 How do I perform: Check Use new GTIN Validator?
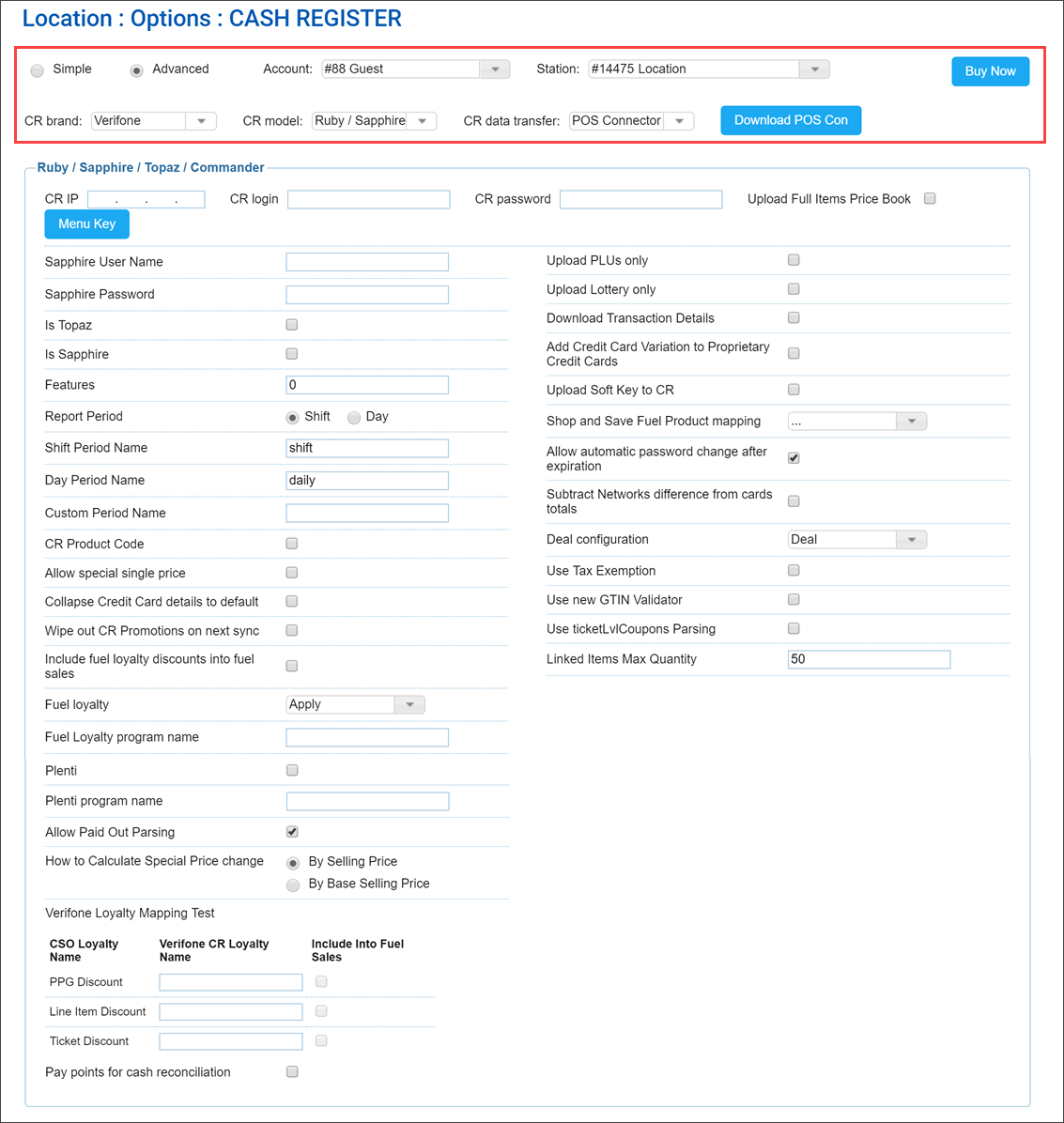pos(794,599)
